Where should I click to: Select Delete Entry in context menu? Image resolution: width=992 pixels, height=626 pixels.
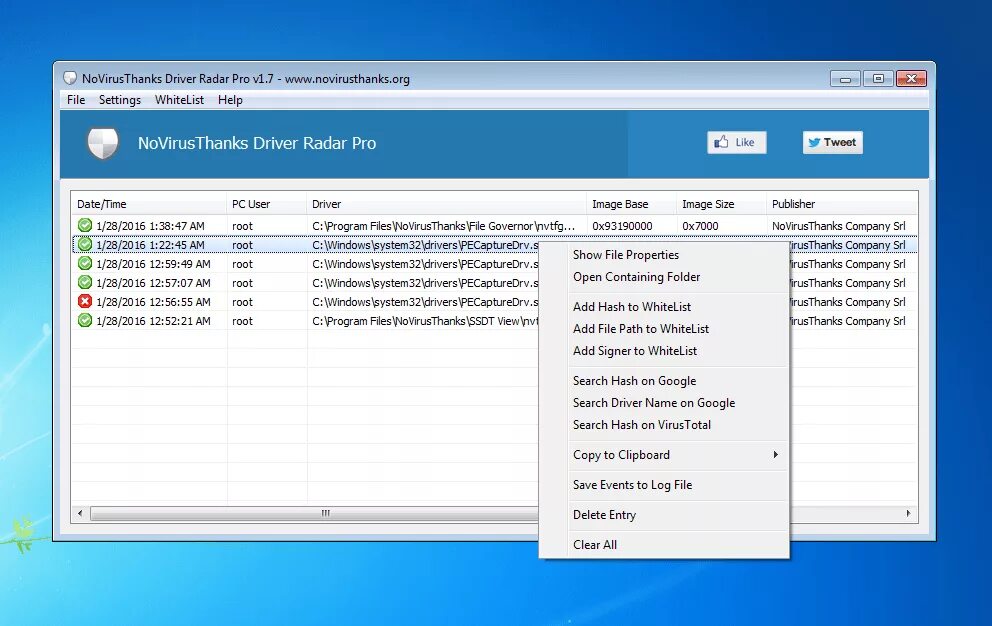(664, 515)
